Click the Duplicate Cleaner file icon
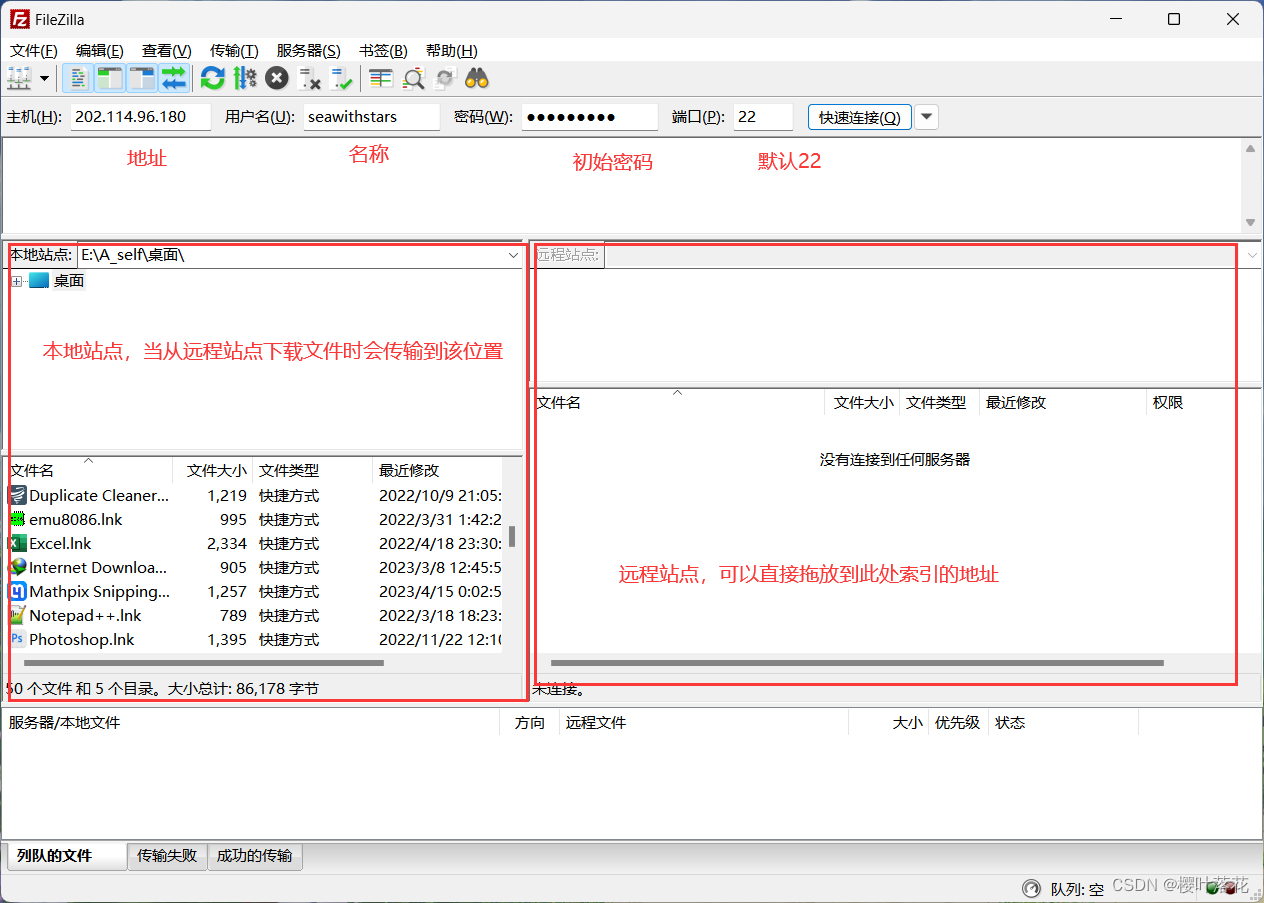The image size is (1264, 903). coord(18,495)
